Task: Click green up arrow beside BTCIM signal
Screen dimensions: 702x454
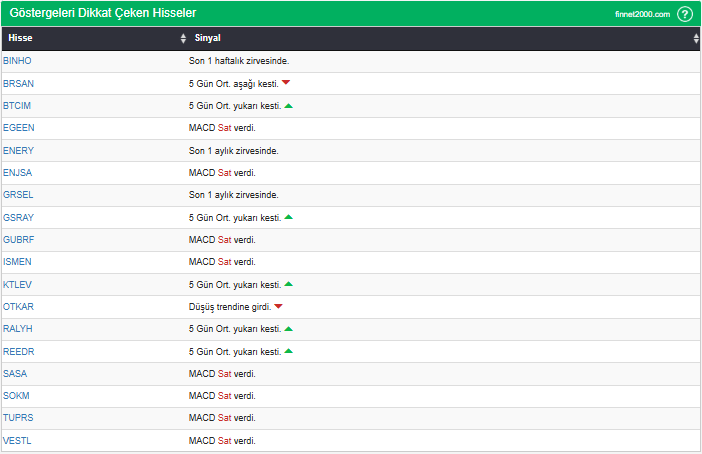Action: click(x=288, y=105)
